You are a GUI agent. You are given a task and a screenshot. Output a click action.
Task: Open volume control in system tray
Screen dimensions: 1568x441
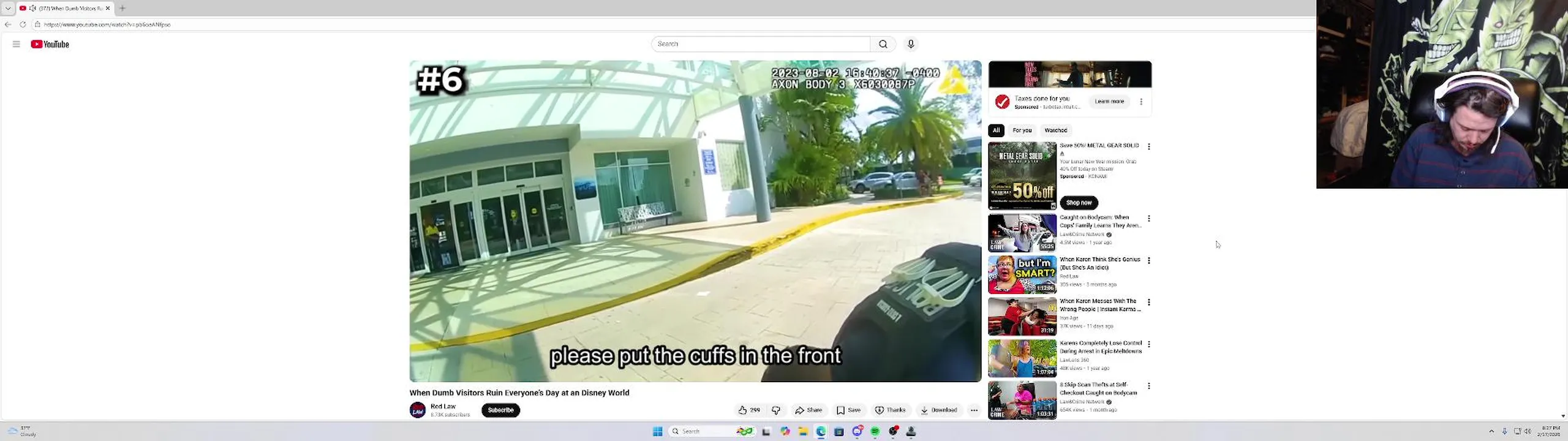1527,431
